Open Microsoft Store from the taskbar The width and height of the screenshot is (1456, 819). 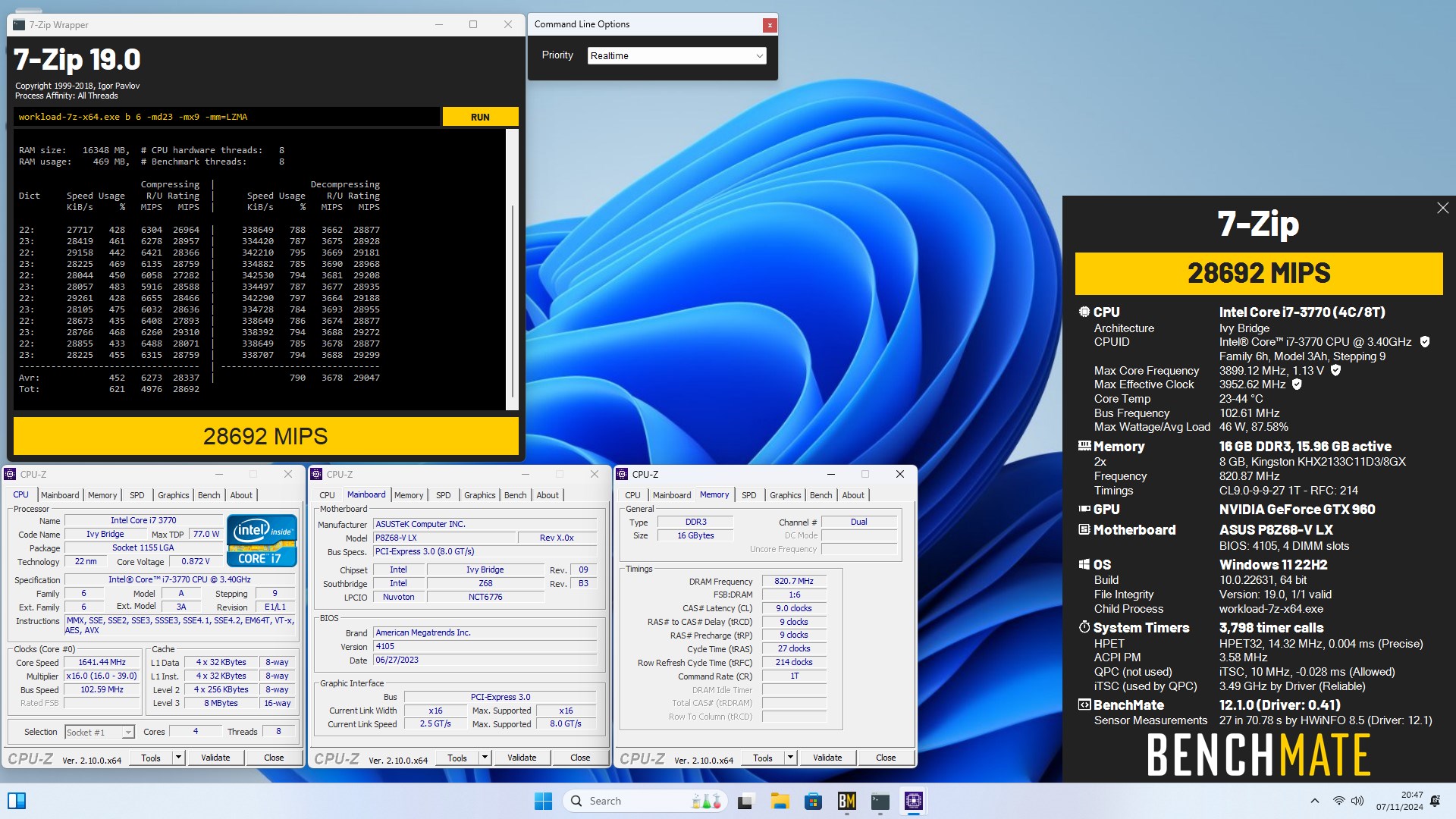813,801
